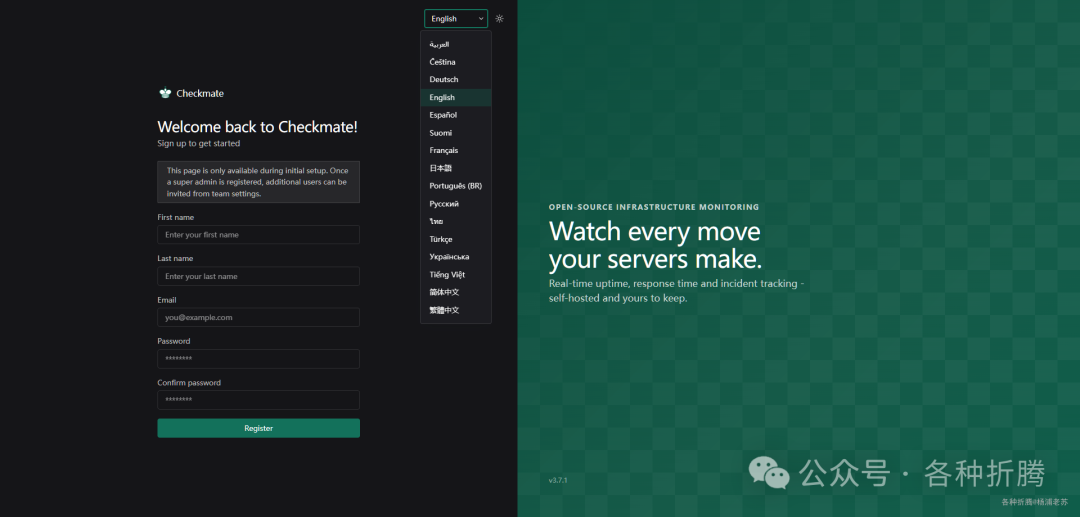Click the 'Confirm password' field label
1080x517 pixels.
point(189,383)
